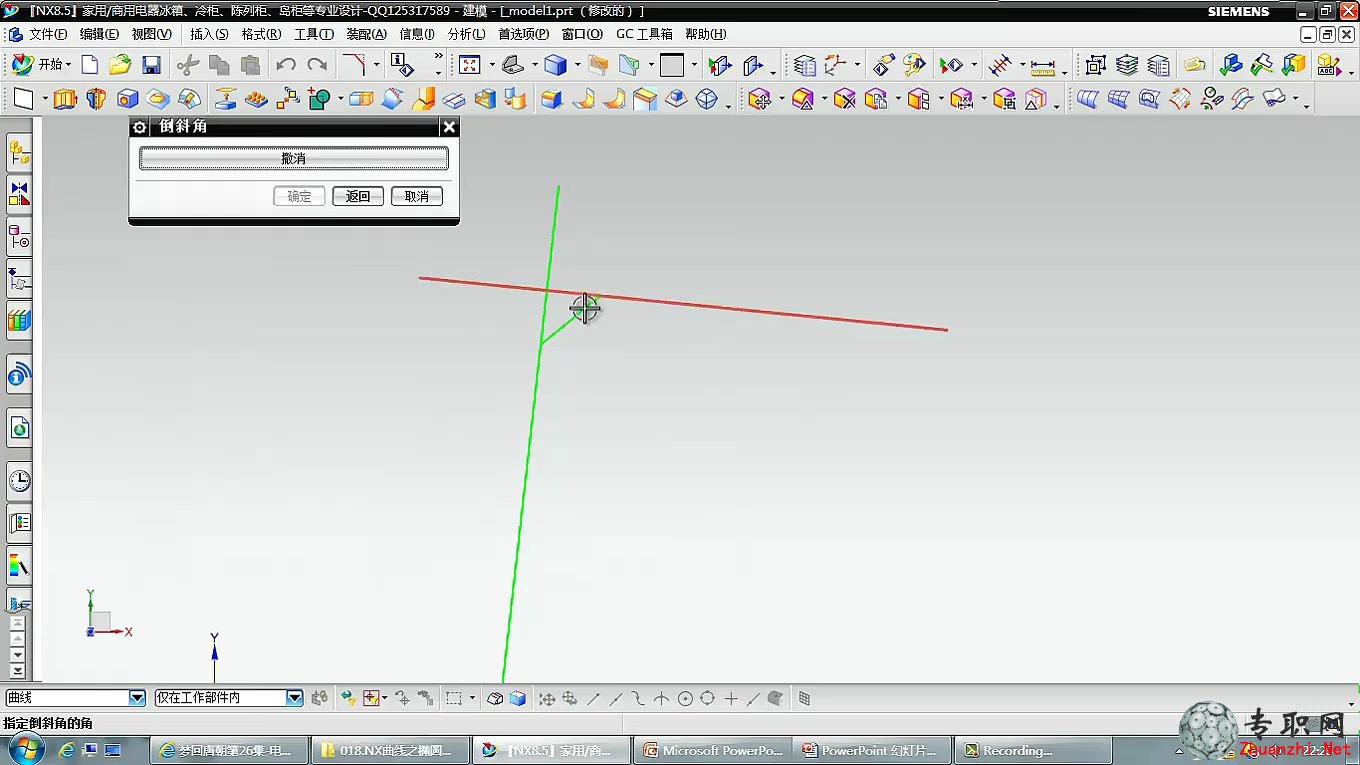Switch to Microsoft PowerPoint taskbar item
The height and width of the screenshot is (765, 1360).
[713, 750]
